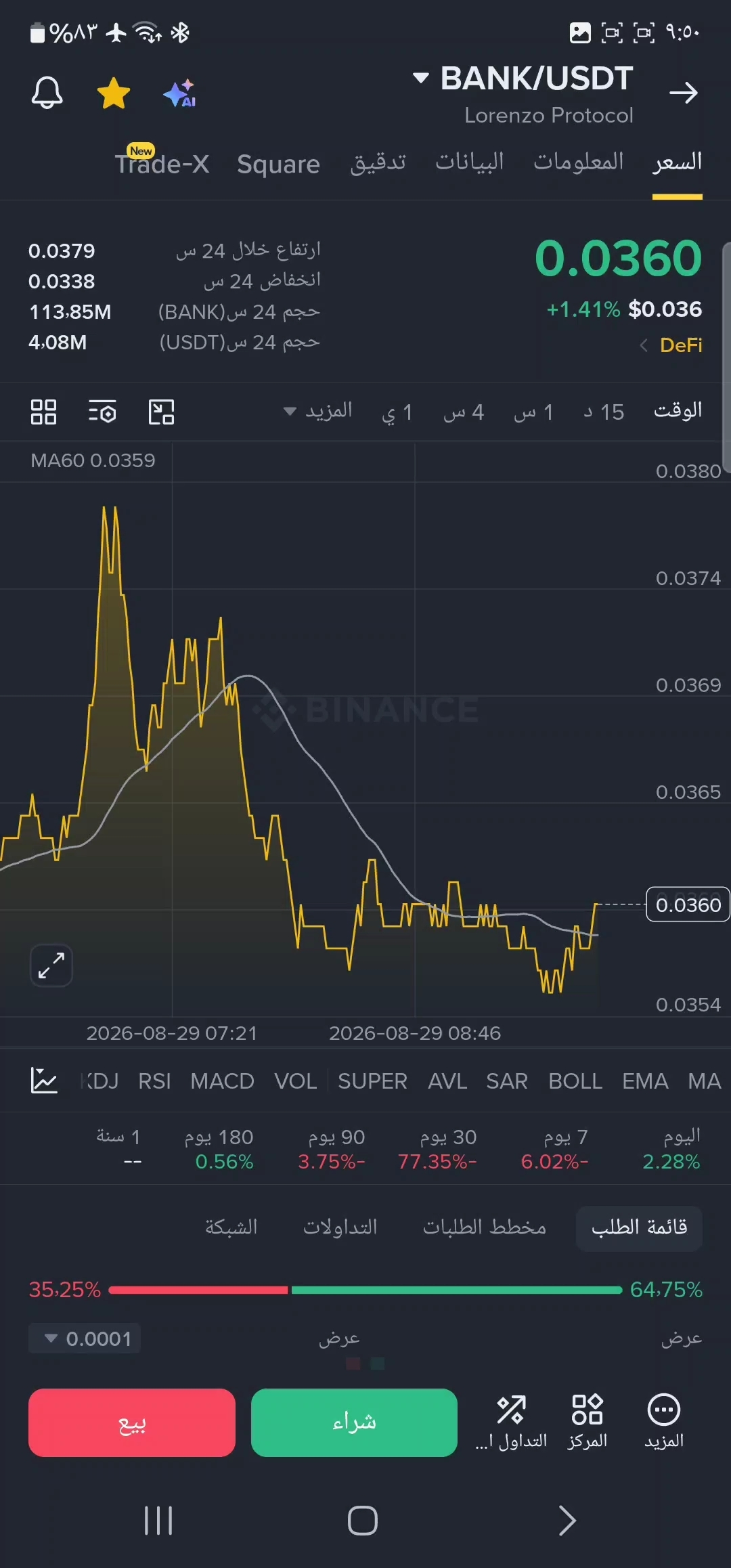The width and height of the screenshot is (731, 1568).
Task: Expand chart to fullscreen with arrows icon
Action: click(x=51, y=965)
